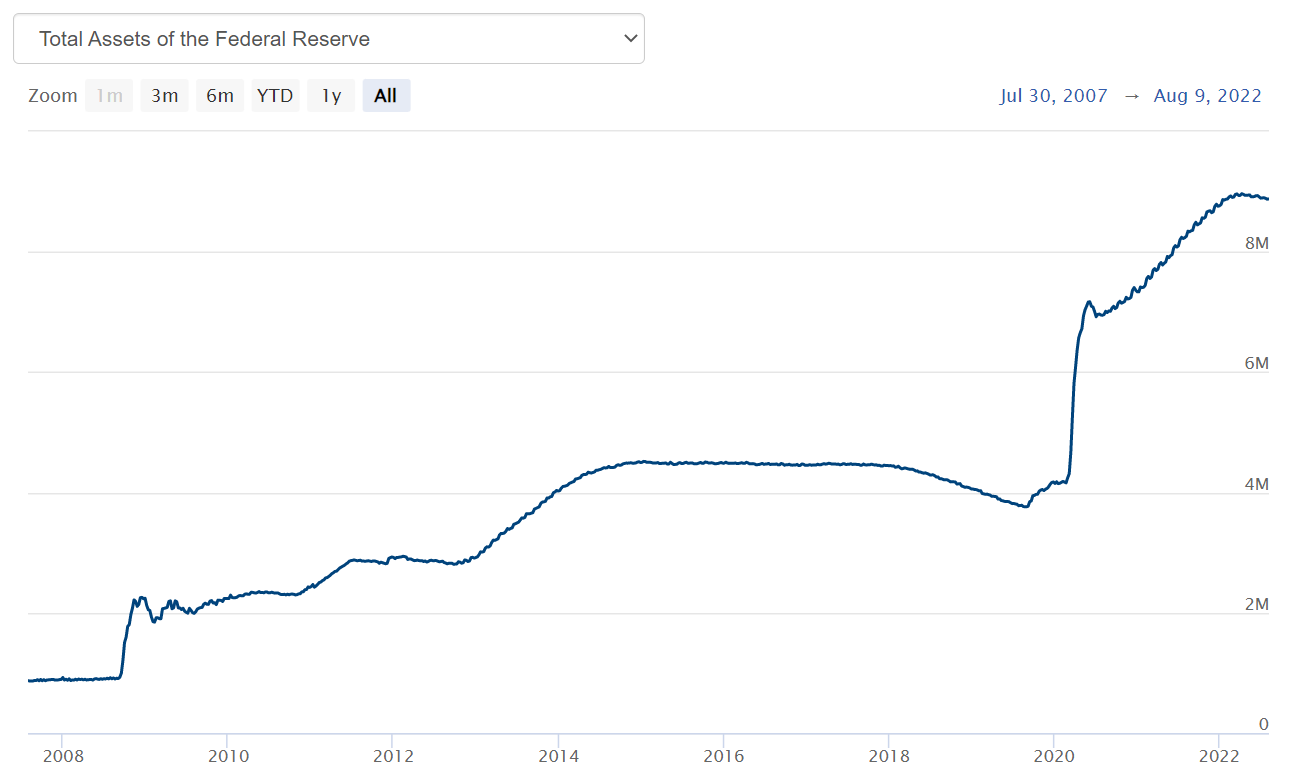
Task: Click the 6M axis label
Action: (x=1259, y=364)
